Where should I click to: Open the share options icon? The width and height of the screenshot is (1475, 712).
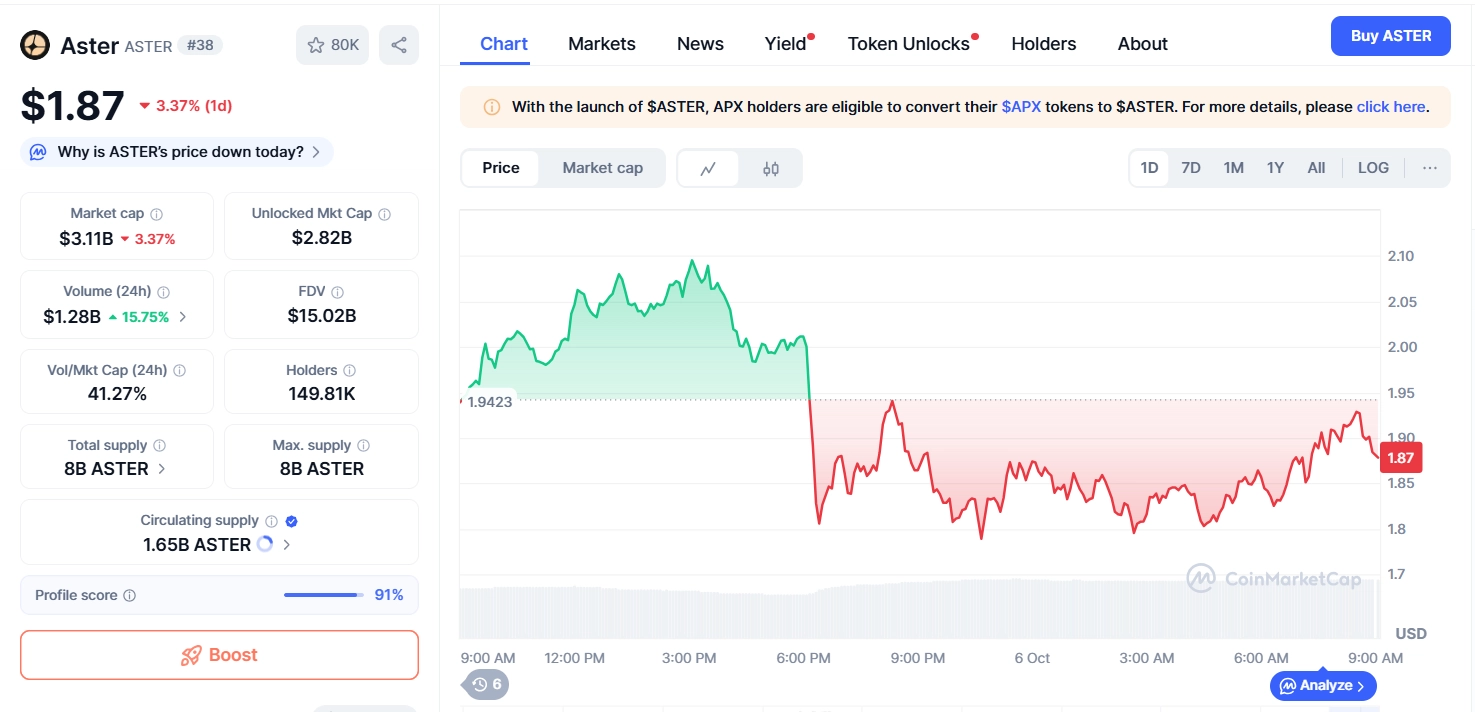[398, 44]
